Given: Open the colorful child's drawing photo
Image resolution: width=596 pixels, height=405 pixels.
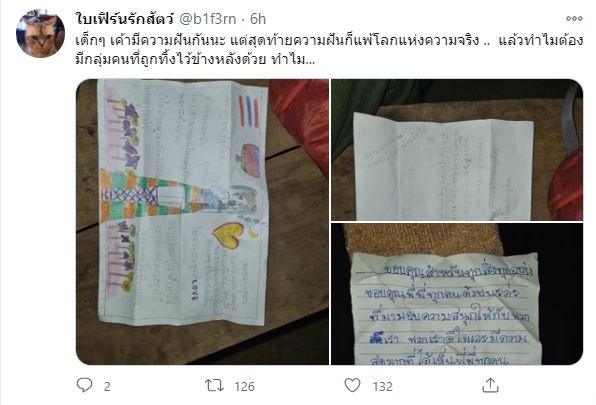Looking at the screenshot, I should click(x=203, y=222).
